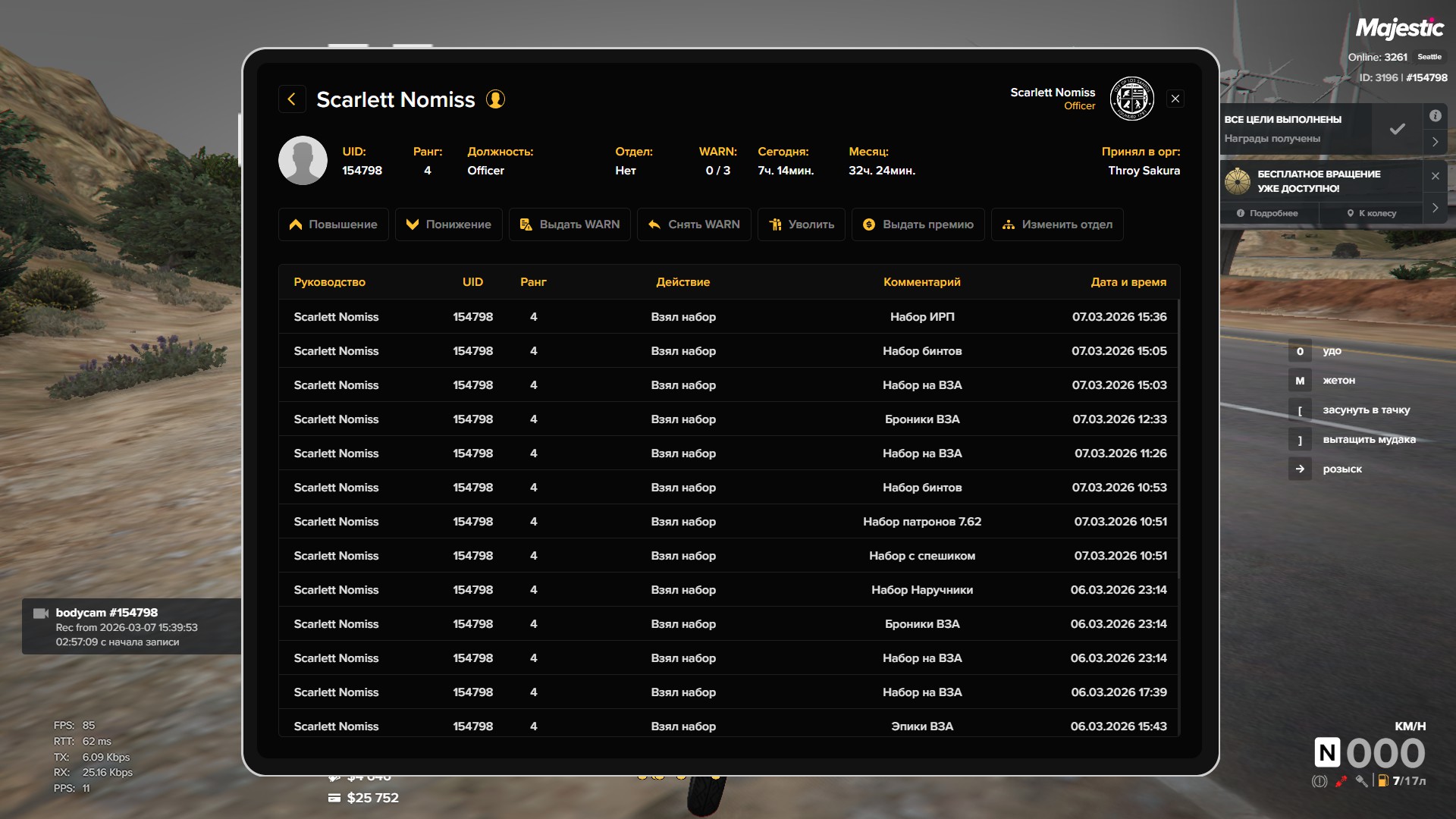Click the checkmark on completed goals
1456x819 pixels.
coord(1397,129)
